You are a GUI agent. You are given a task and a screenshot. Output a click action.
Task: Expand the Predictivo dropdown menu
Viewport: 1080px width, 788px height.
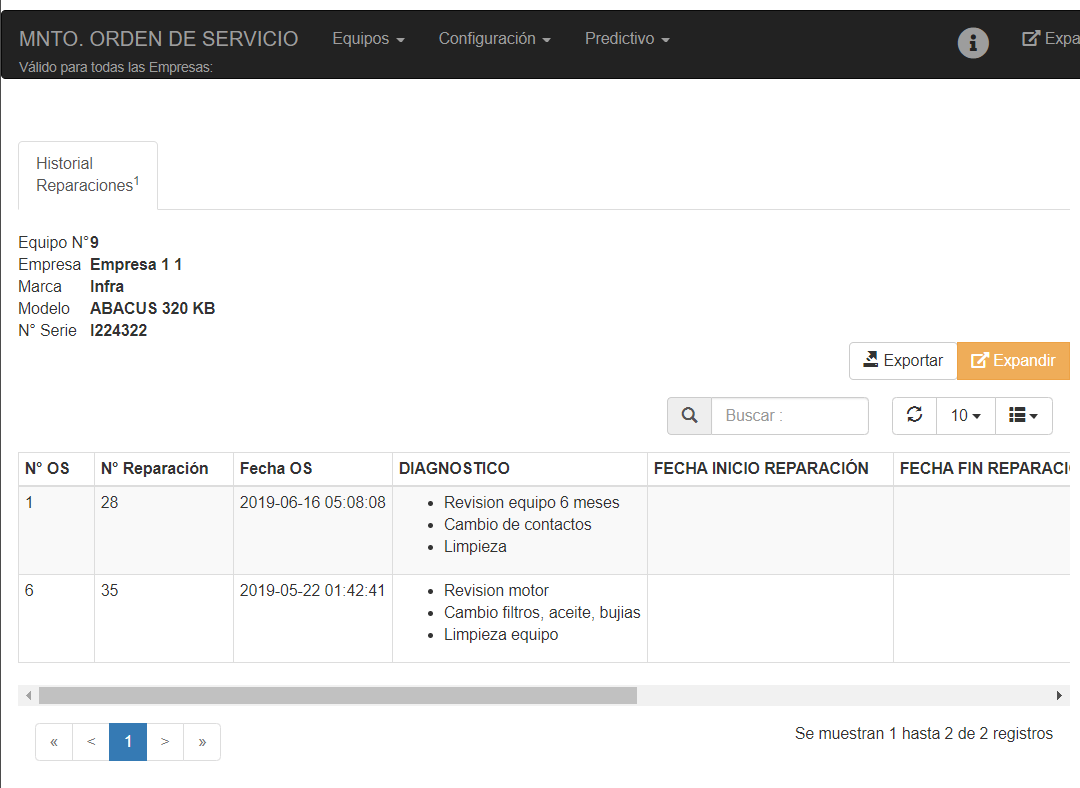[626, 39]
